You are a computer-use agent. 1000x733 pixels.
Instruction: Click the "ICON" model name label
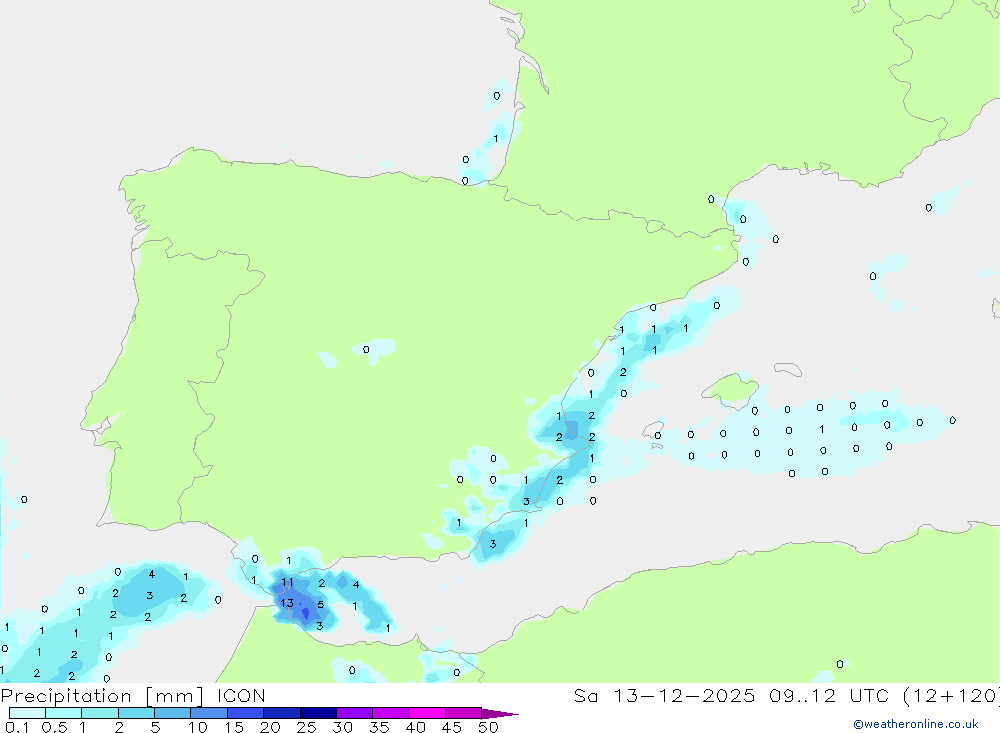pos(241,695)
